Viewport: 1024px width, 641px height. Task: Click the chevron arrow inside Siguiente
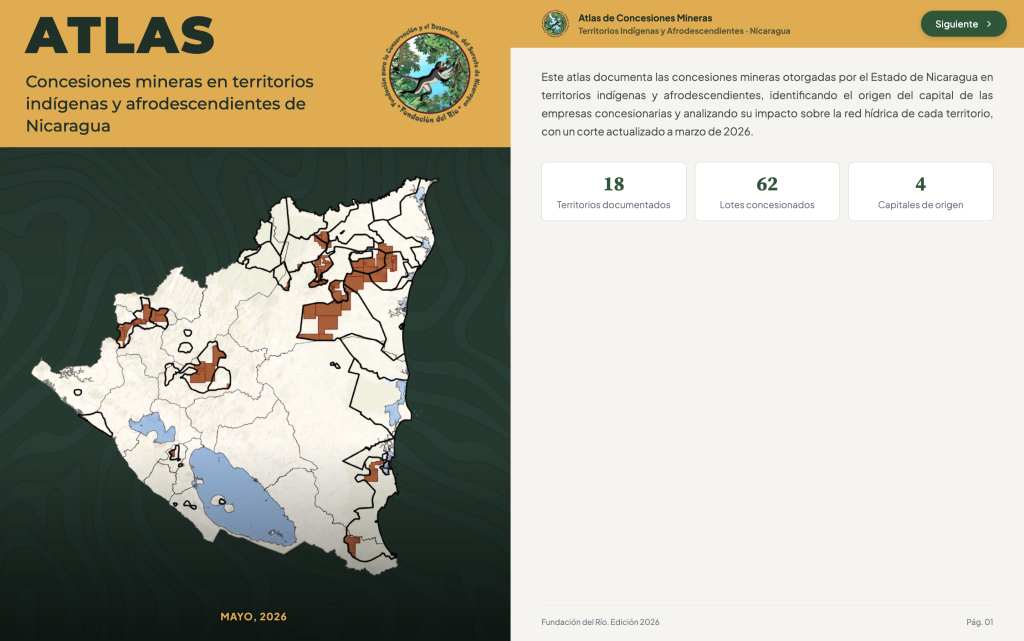coord(989,24)
